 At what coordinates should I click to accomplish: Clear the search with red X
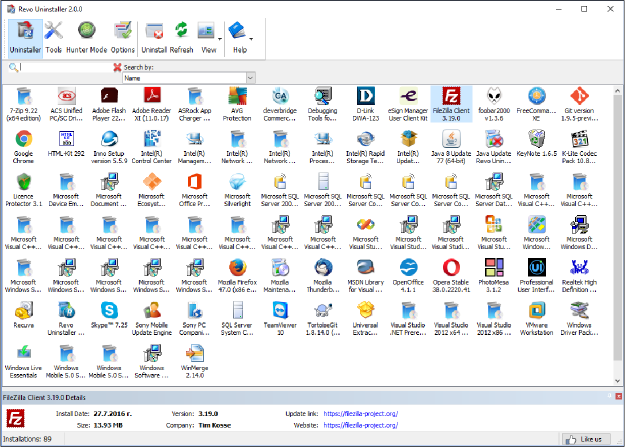[117, 67]
